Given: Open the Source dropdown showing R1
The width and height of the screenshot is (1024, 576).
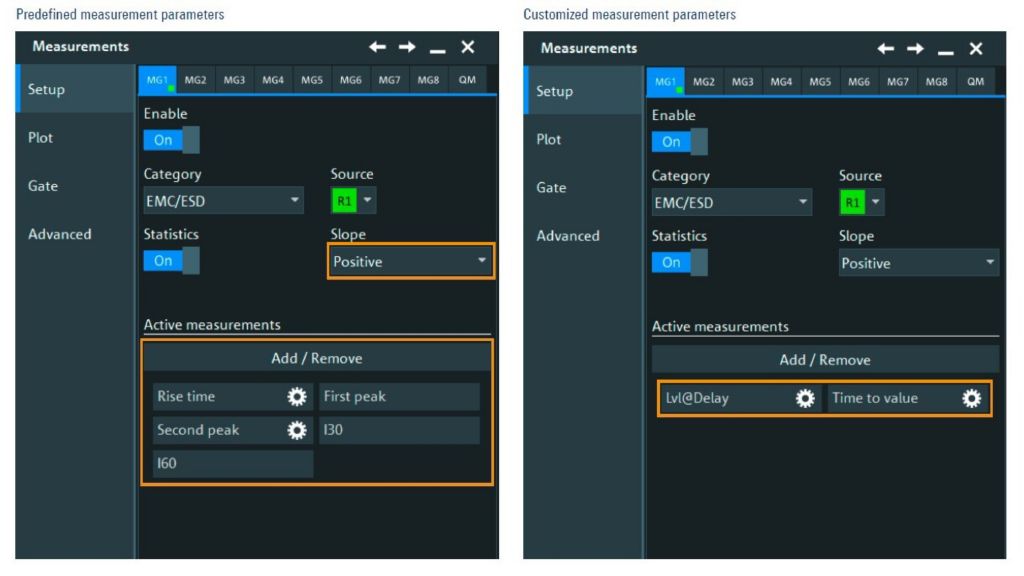Looking at the screenshot, I should [x=355, y=200].
